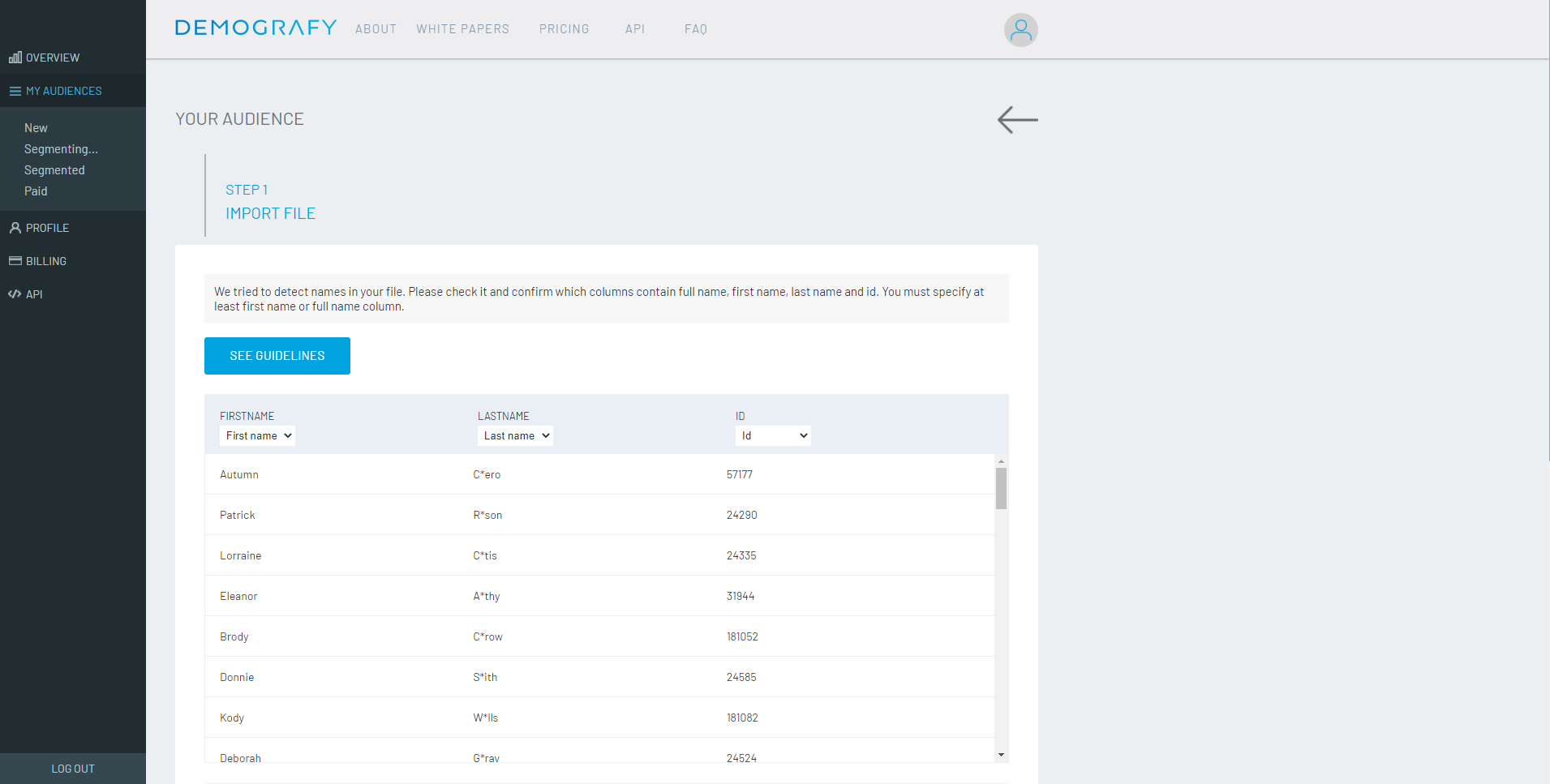Click the FIRSTNAME column header label
Image resolution: width=1550 pixels, height=784 pixels.
click(x=247, y=416)
